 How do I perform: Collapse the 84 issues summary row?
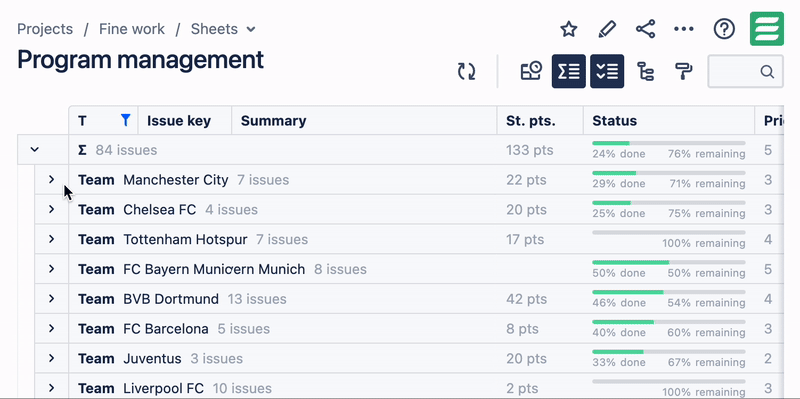34,150
